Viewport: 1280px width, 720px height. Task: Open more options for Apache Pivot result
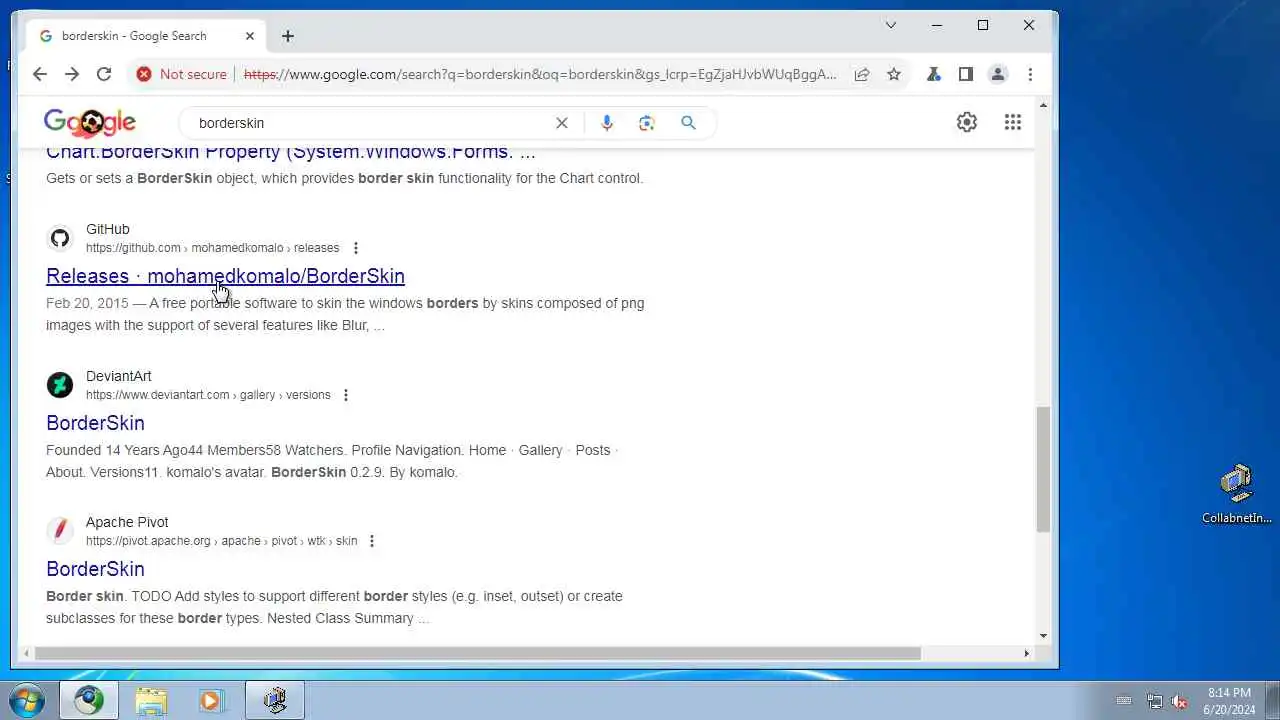(372, 541)
